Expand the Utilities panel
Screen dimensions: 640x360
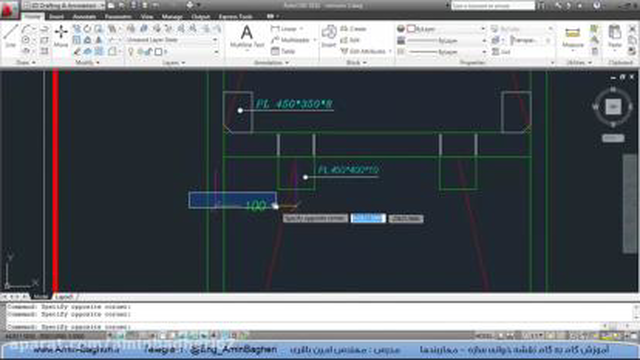[579, 62]
